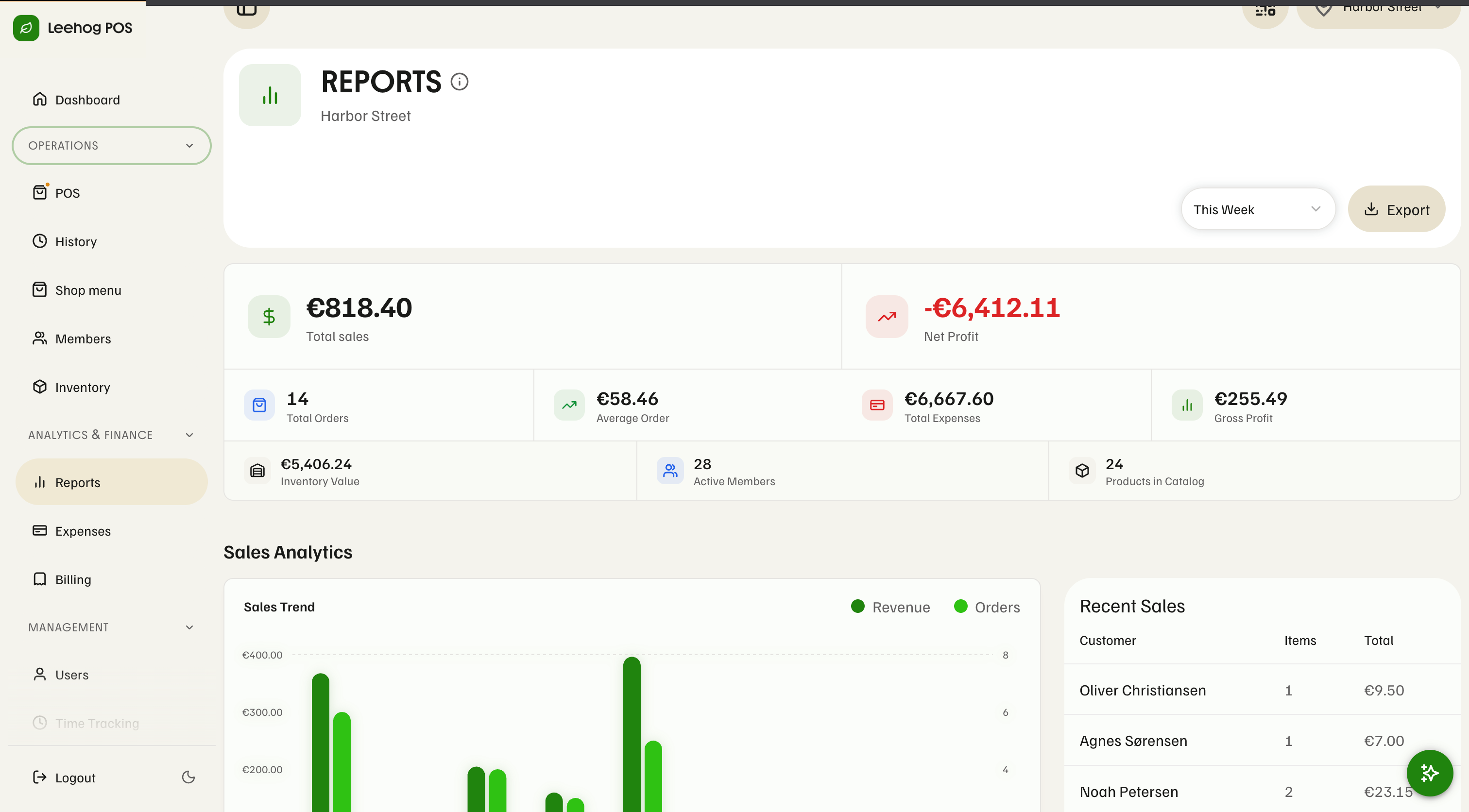Open the Billing page
Image resolution: width=1469 pixels, height=812 pixels.
coord(111,579)
